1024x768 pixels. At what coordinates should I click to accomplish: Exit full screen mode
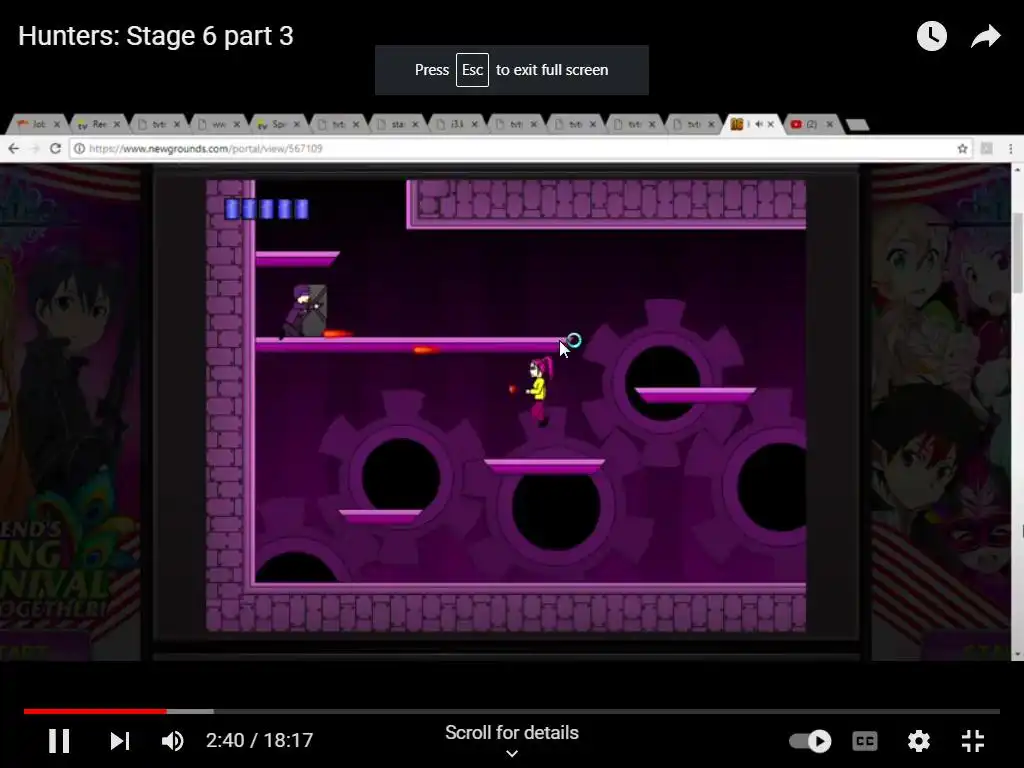pos(972,741)
